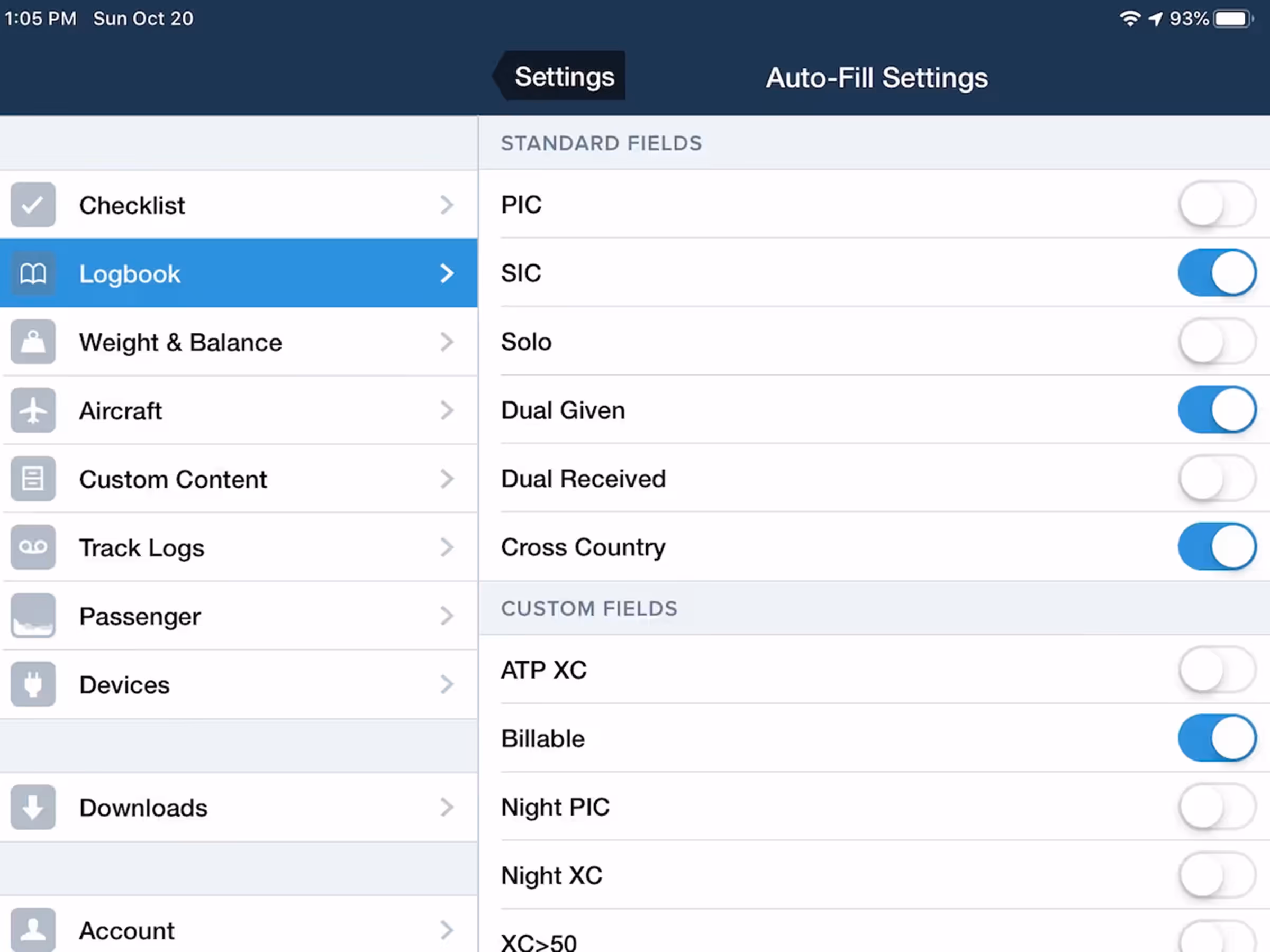Click the Weight & Balance weight icon
Screen dimensions: 1270x952
pyautogui.click(x=33, y=342)
